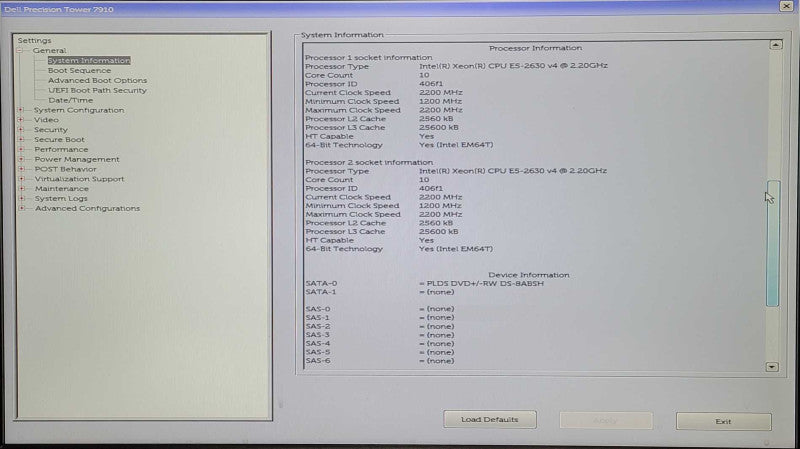Expand the Secure Boot node

21,139
